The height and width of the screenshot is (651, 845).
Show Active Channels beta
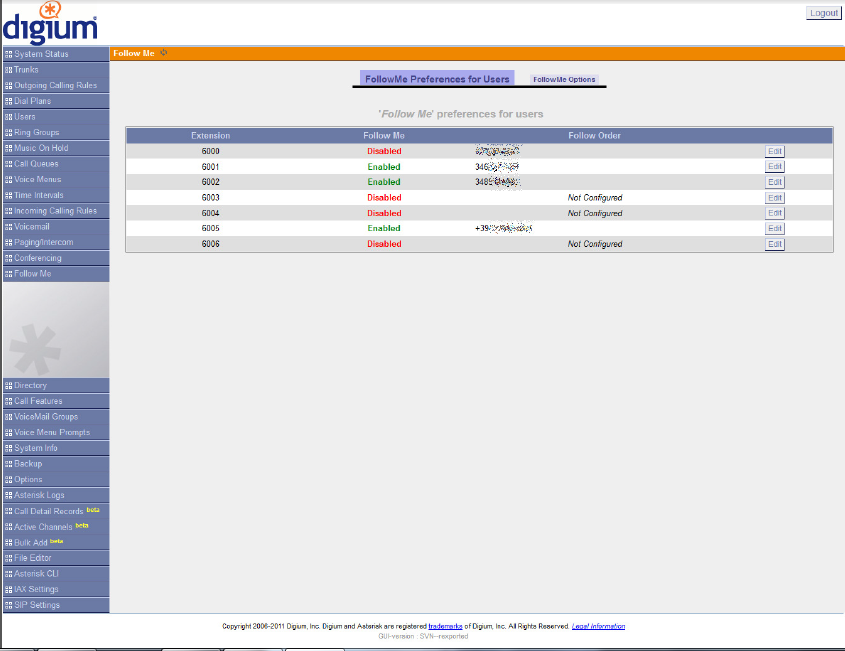tap(56, 527)
